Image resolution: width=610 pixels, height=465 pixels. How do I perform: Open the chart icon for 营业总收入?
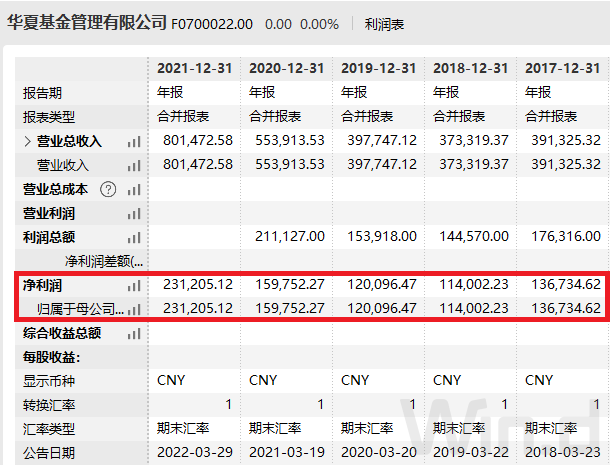coord(133,141)
